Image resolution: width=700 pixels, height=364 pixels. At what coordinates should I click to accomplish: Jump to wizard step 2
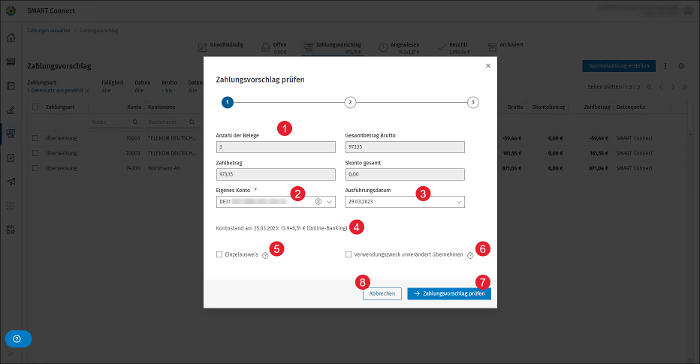[x=350, y=102]
